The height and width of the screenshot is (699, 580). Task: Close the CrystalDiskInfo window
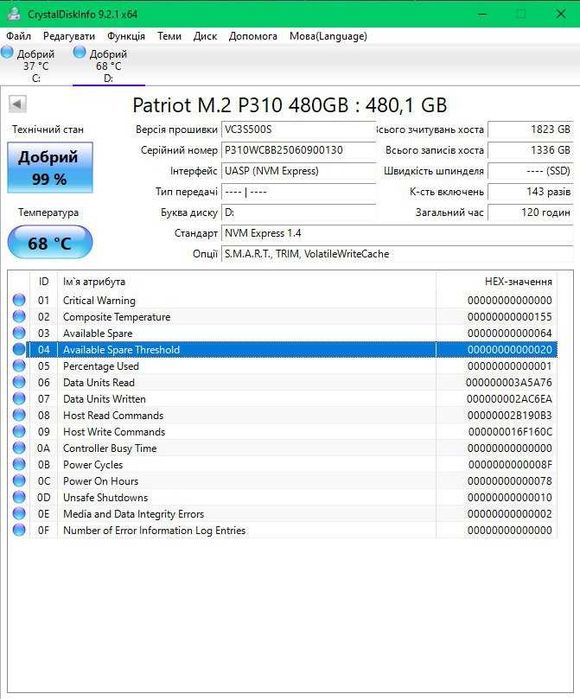click(561, 14)
